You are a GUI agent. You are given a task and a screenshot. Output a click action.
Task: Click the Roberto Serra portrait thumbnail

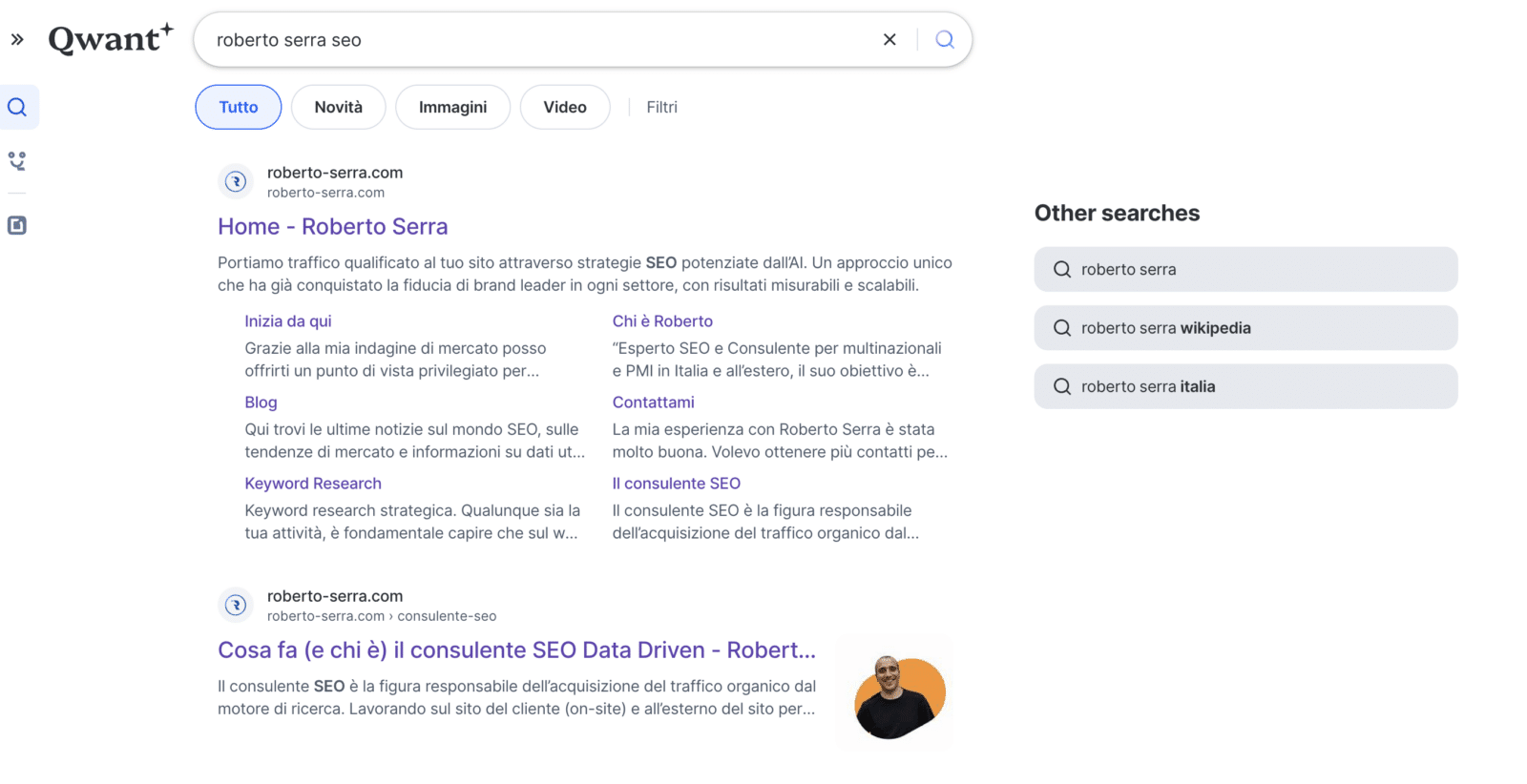tap(894, 693)
